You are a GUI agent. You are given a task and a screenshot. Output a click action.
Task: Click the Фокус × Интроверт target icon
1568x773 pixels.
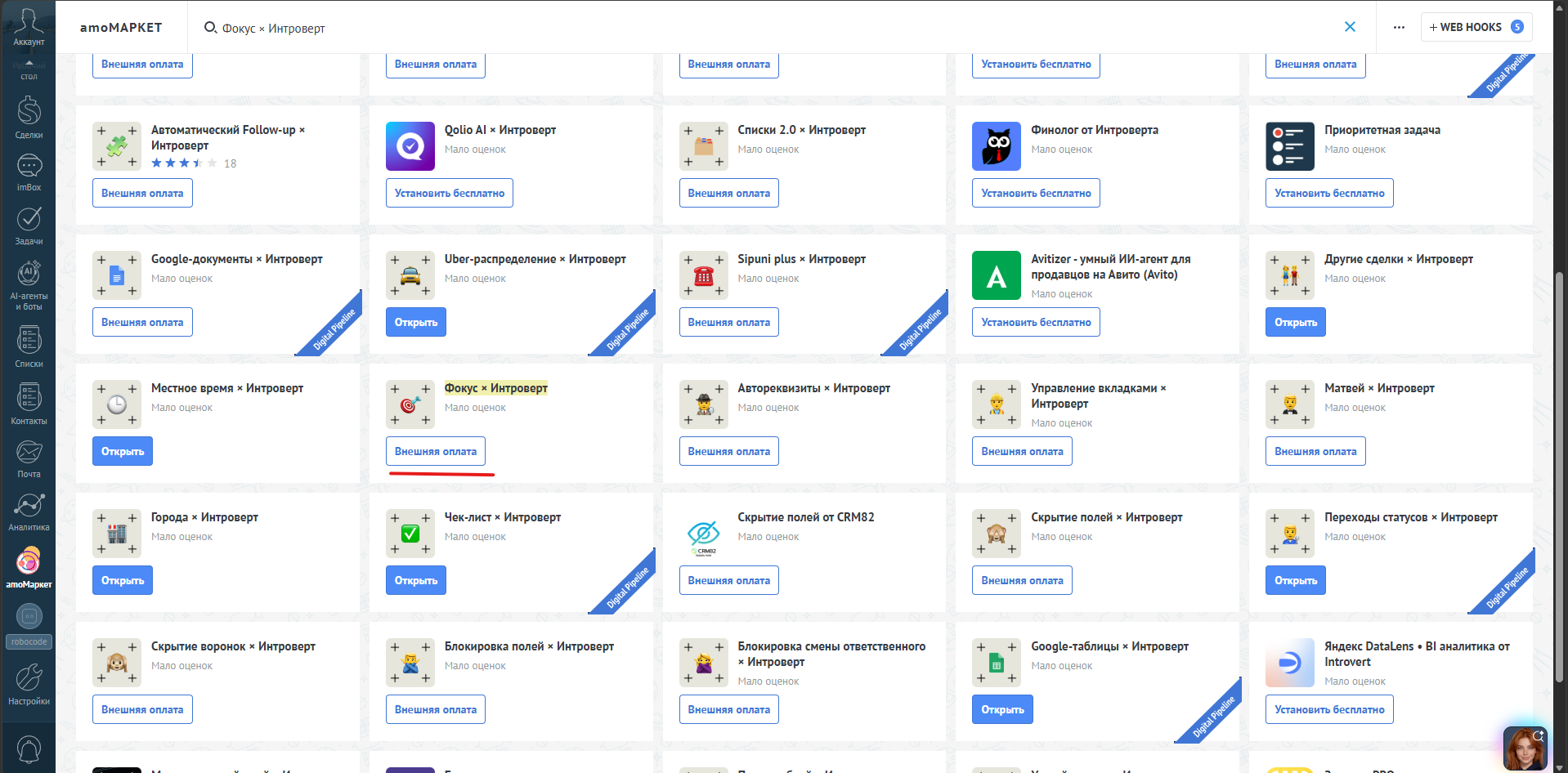[x=410, y=404]
